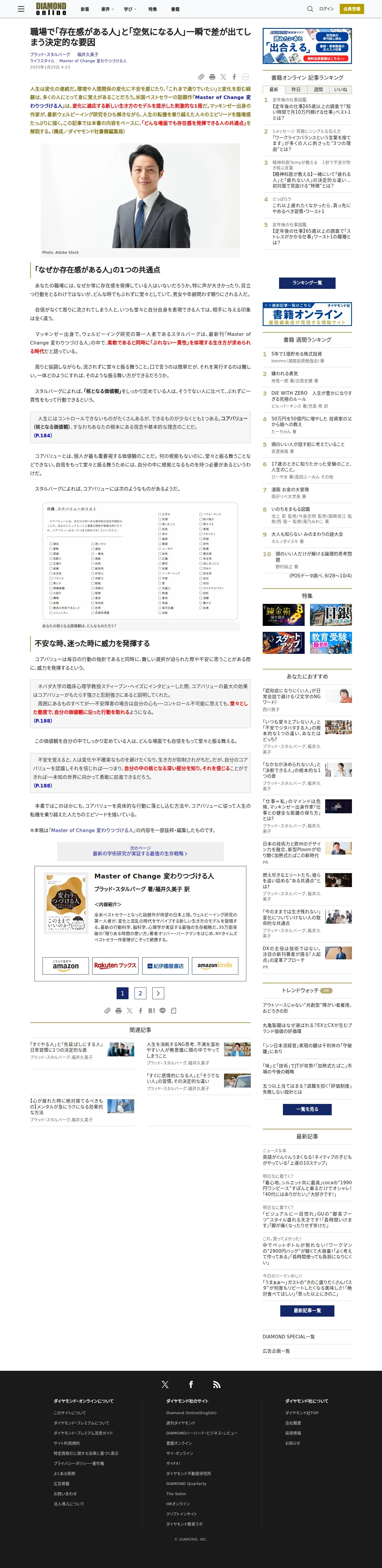Share on Facebook via icon beneath the pagination
Screen dimensions: 382x1568
click(x=140, y=1011)
